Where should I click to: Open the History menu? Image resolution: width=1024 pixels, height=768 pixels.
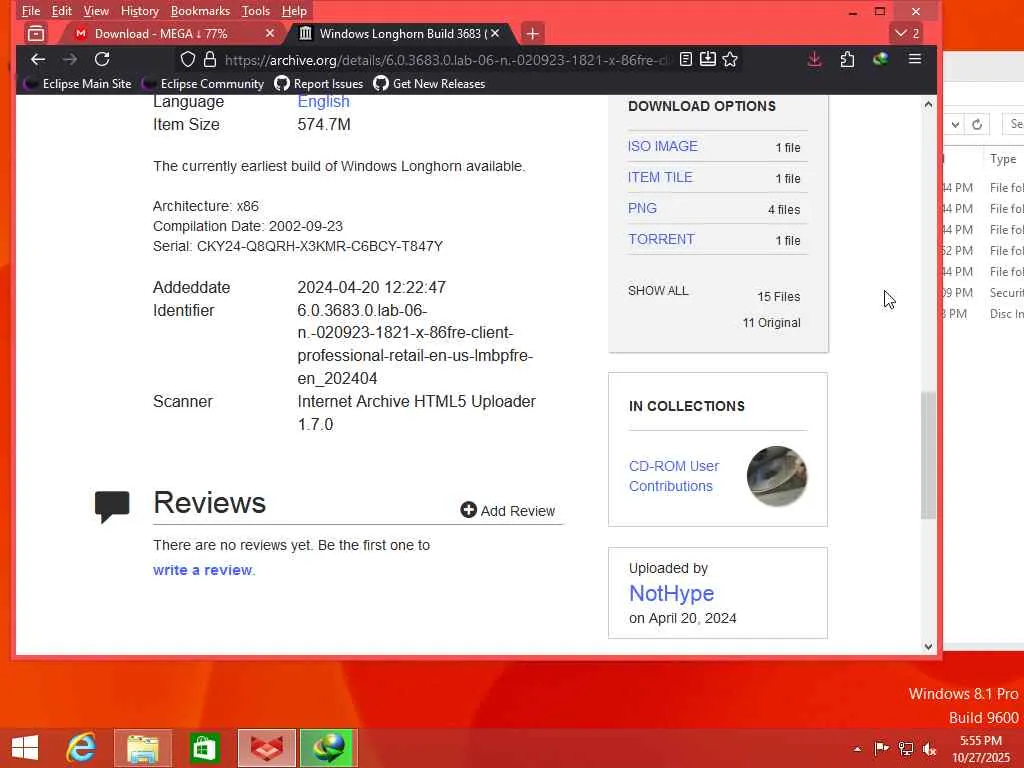point(140,11)
